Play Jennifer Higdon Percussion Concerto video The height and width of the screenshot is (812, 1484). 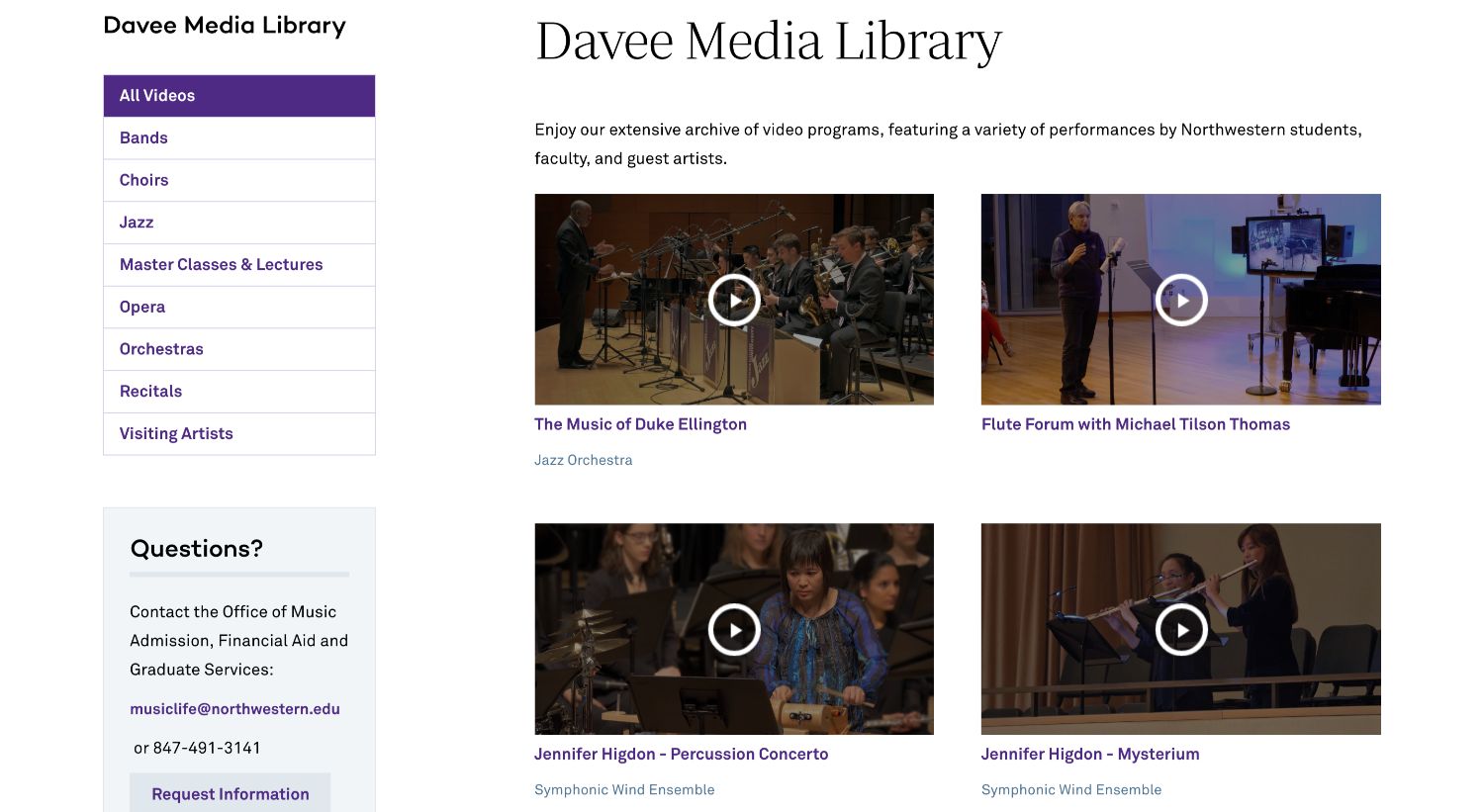[x=734, y=629]
